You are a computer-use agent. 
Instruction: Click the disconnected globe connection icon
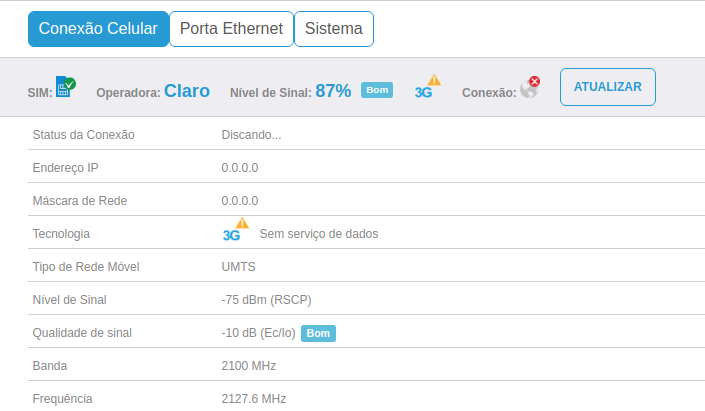click(530, 87)
